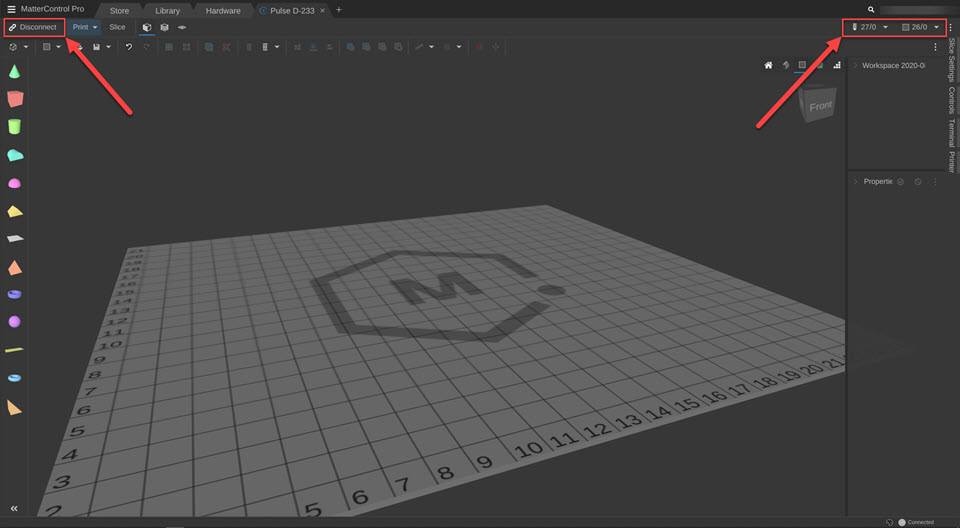The width and height of the screenshot is (960, 528).
Task: Switch to the 3D model view icon
Action: pos(147,27)
